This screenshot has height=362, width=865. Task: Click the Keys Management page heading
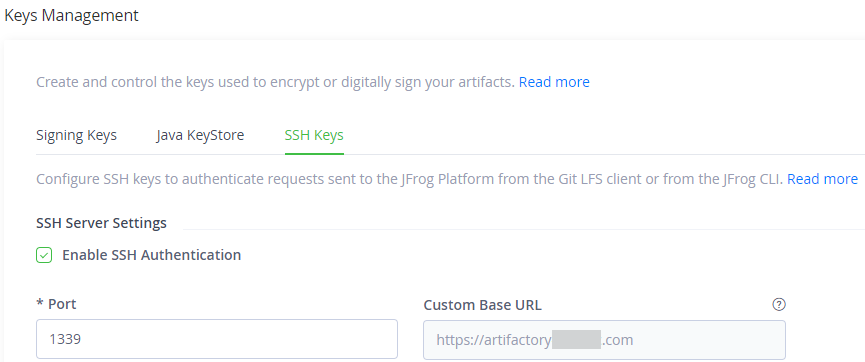(x=71, y=15)
